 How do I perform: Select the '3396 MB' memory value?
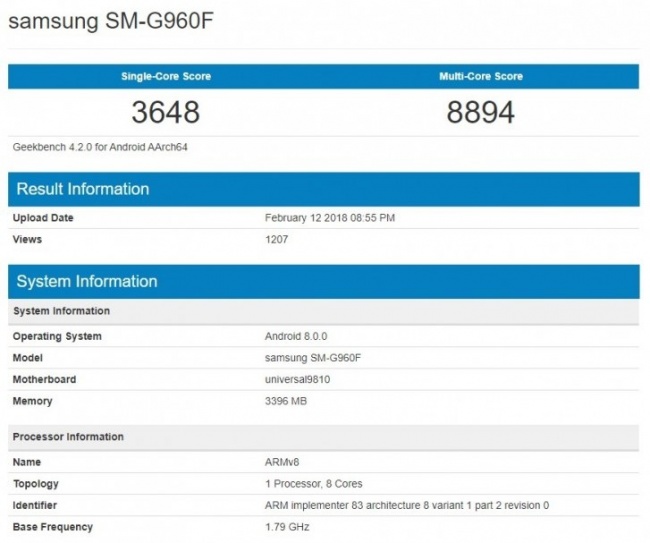(x=286, y=401)
